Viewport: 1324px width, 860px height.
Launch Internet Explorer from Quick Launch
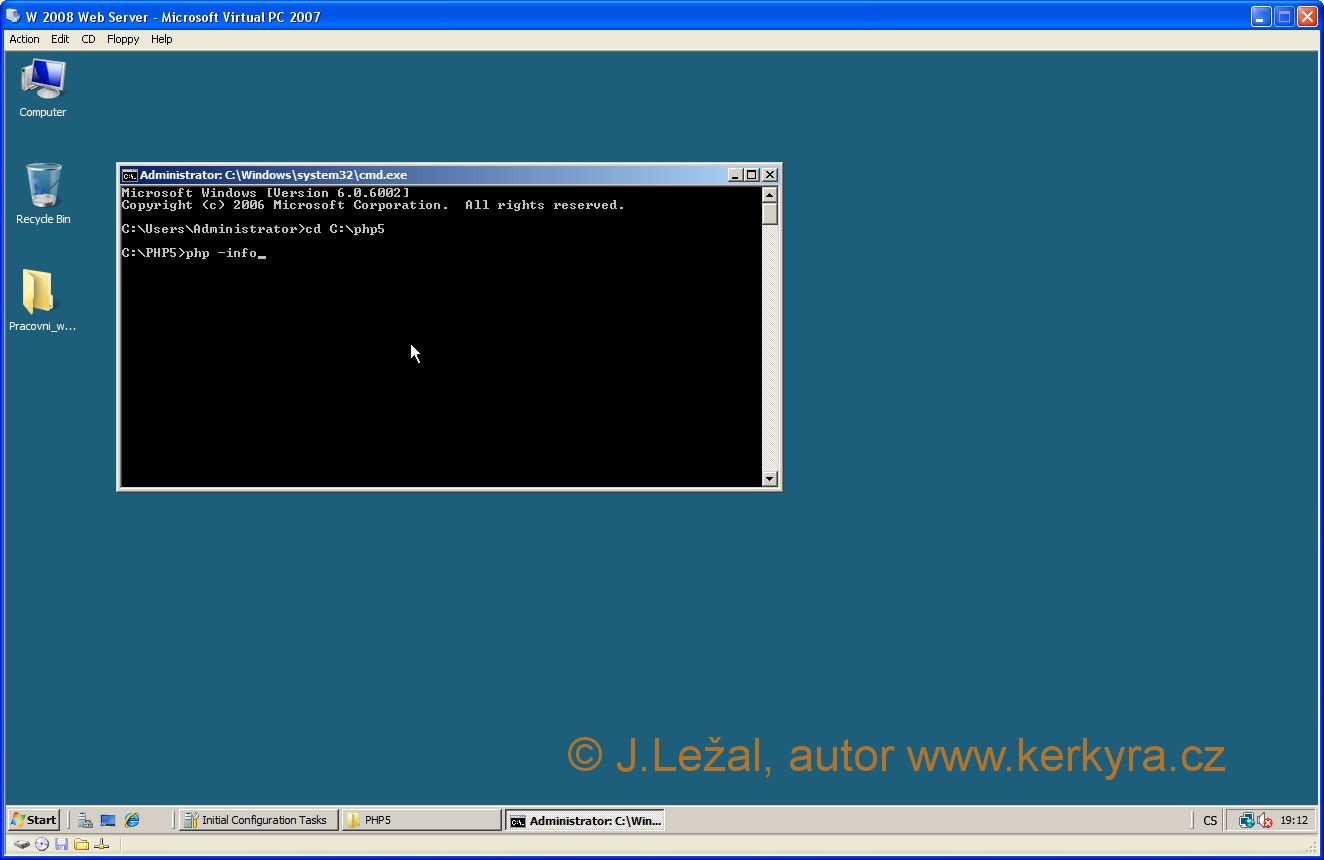(x=132, y=820)
